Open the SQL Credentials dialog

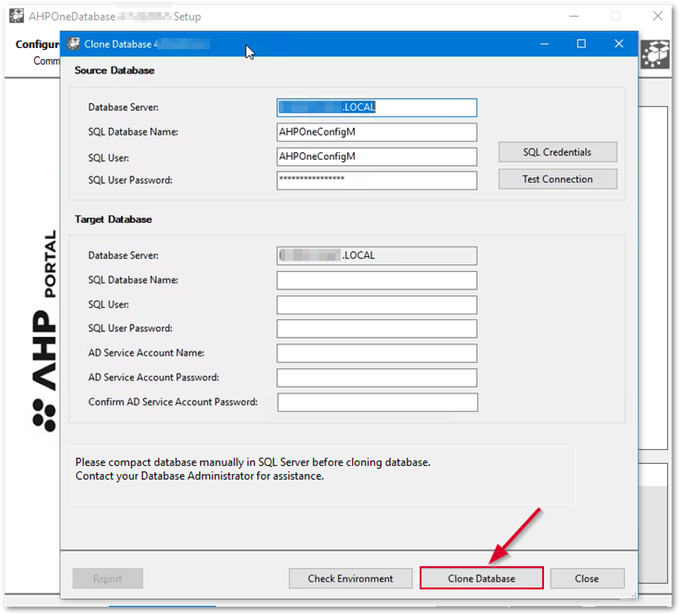click(x=557, y=152)
